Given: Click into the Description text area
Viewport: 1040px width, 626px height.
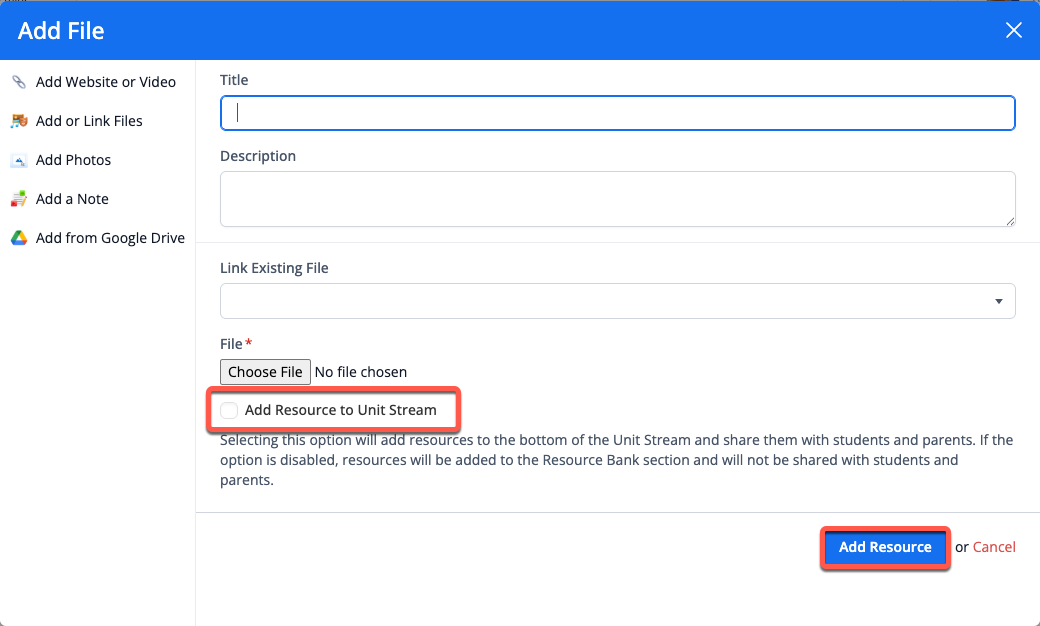Looking at the screenshot, I should pos(618,199).
